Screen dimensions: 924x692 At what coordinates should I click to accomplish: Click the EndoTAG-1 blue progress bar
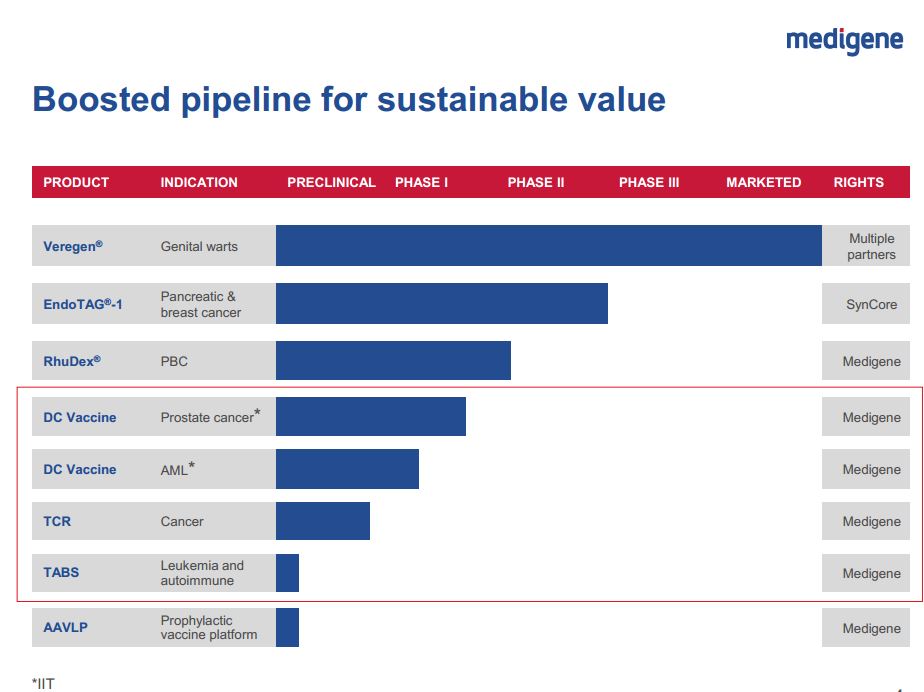pos(441,304)
